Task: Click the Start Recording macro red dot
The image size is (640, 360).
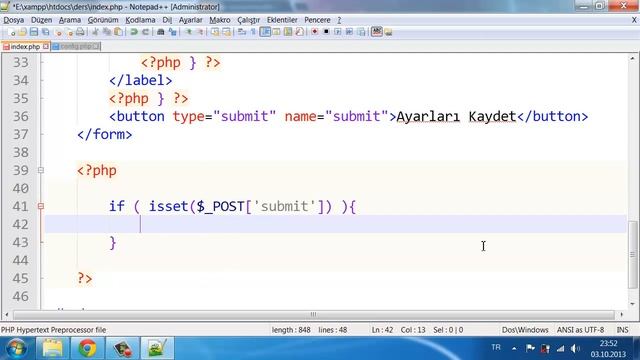Action: [315, 32]
